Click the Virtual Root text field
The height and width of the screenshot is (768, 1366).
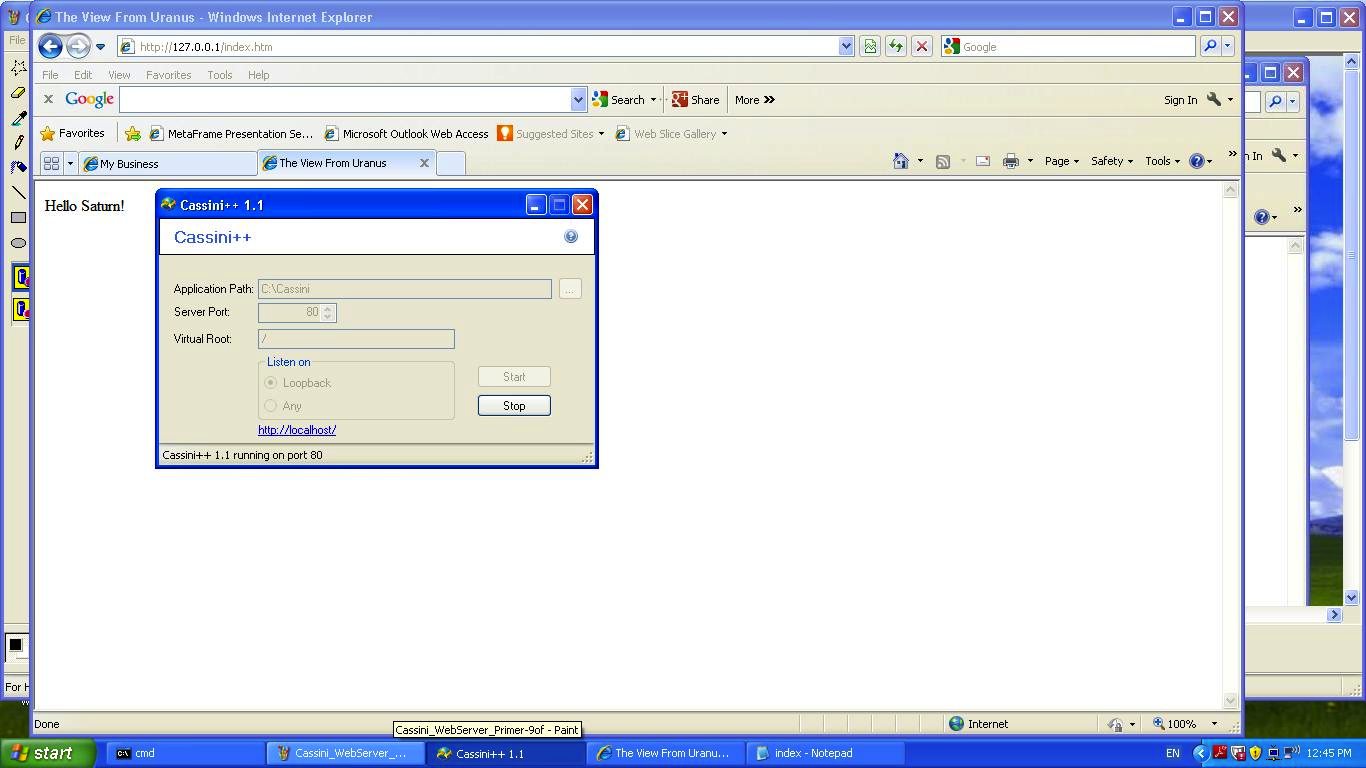point(356,339)
